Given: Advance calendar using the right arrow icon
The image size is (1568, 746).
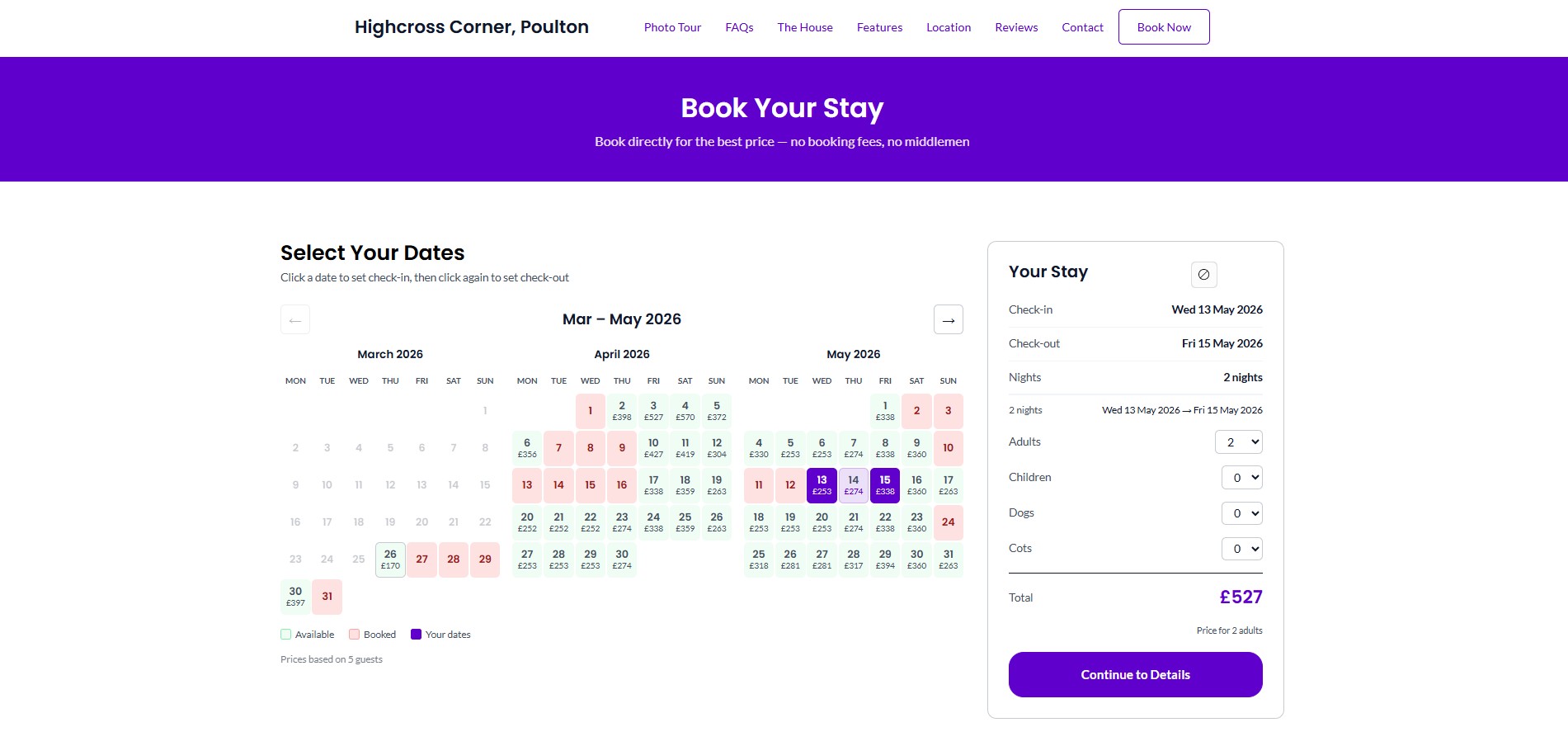Looking at the screenshot, I should click(x=947, y=319).
